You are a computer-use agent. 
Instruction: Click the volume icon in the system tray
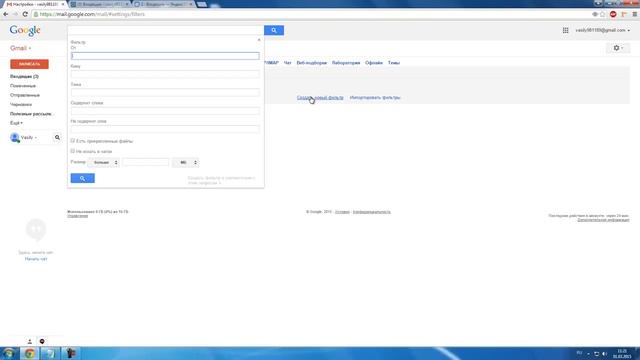pyautogui.click(x=605, y=353)
